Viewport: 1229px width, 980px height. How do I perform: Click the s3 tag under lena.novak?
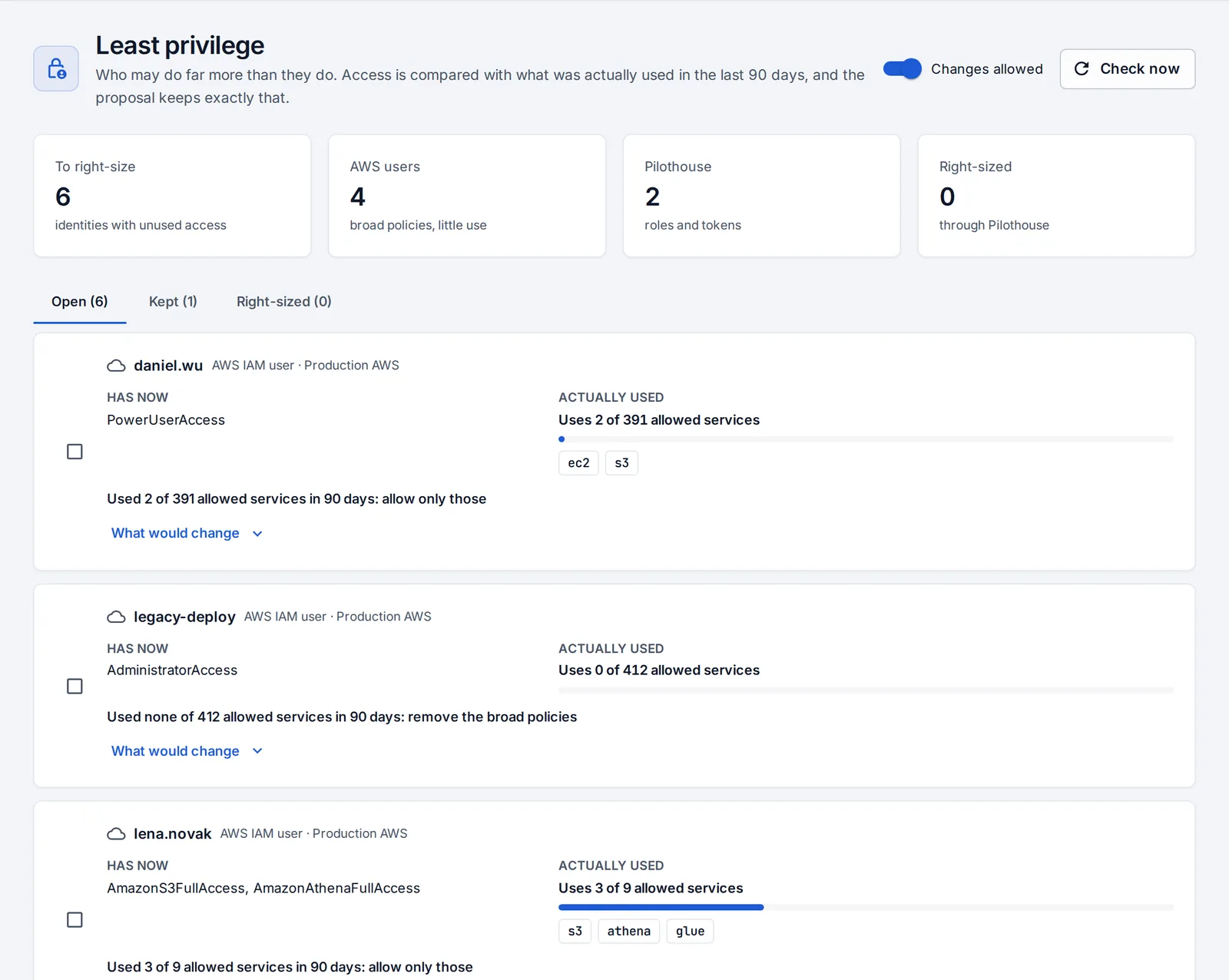575,931
